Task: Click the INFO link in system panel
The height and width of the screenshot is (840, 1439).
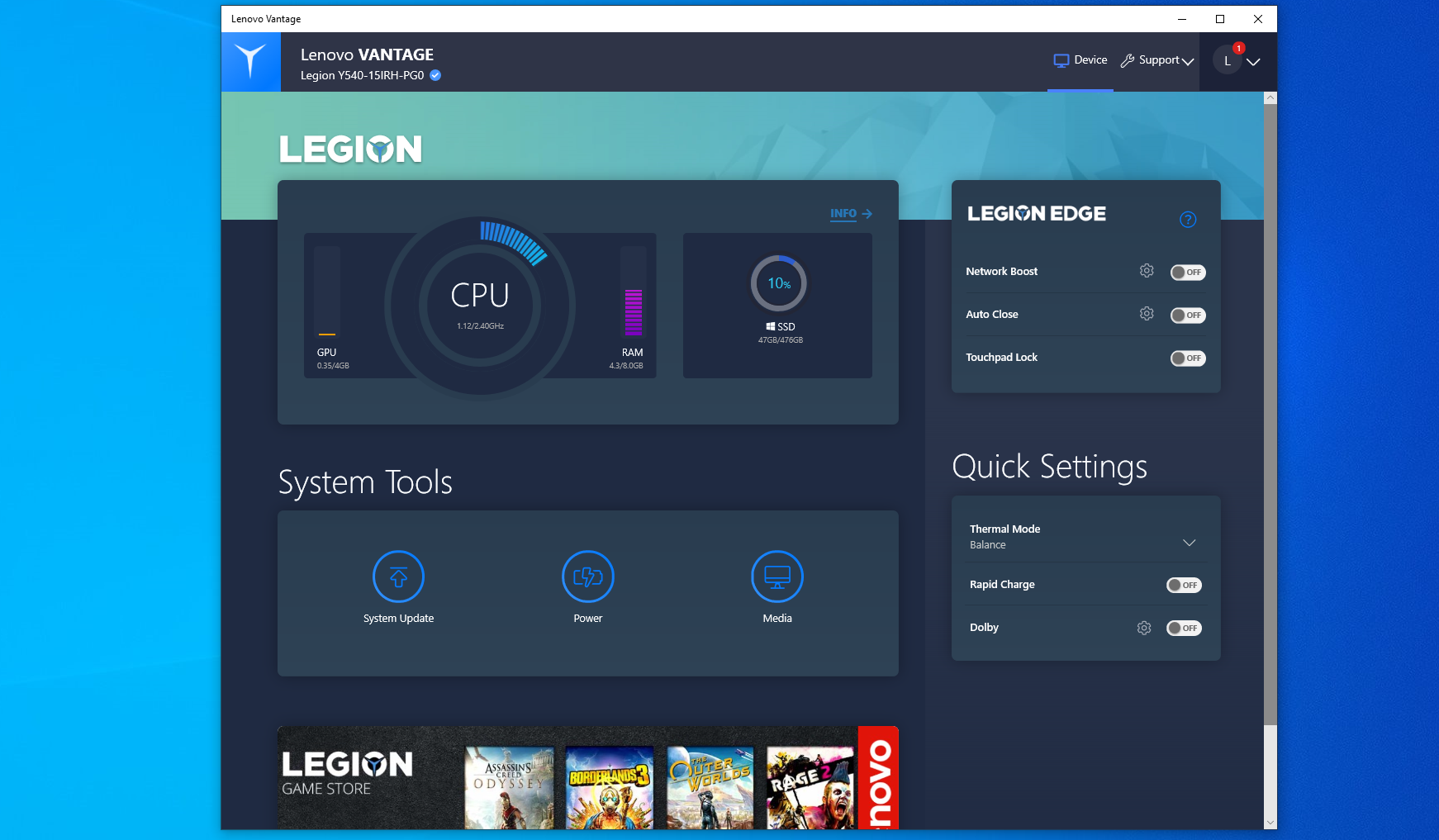Action: 843,213
